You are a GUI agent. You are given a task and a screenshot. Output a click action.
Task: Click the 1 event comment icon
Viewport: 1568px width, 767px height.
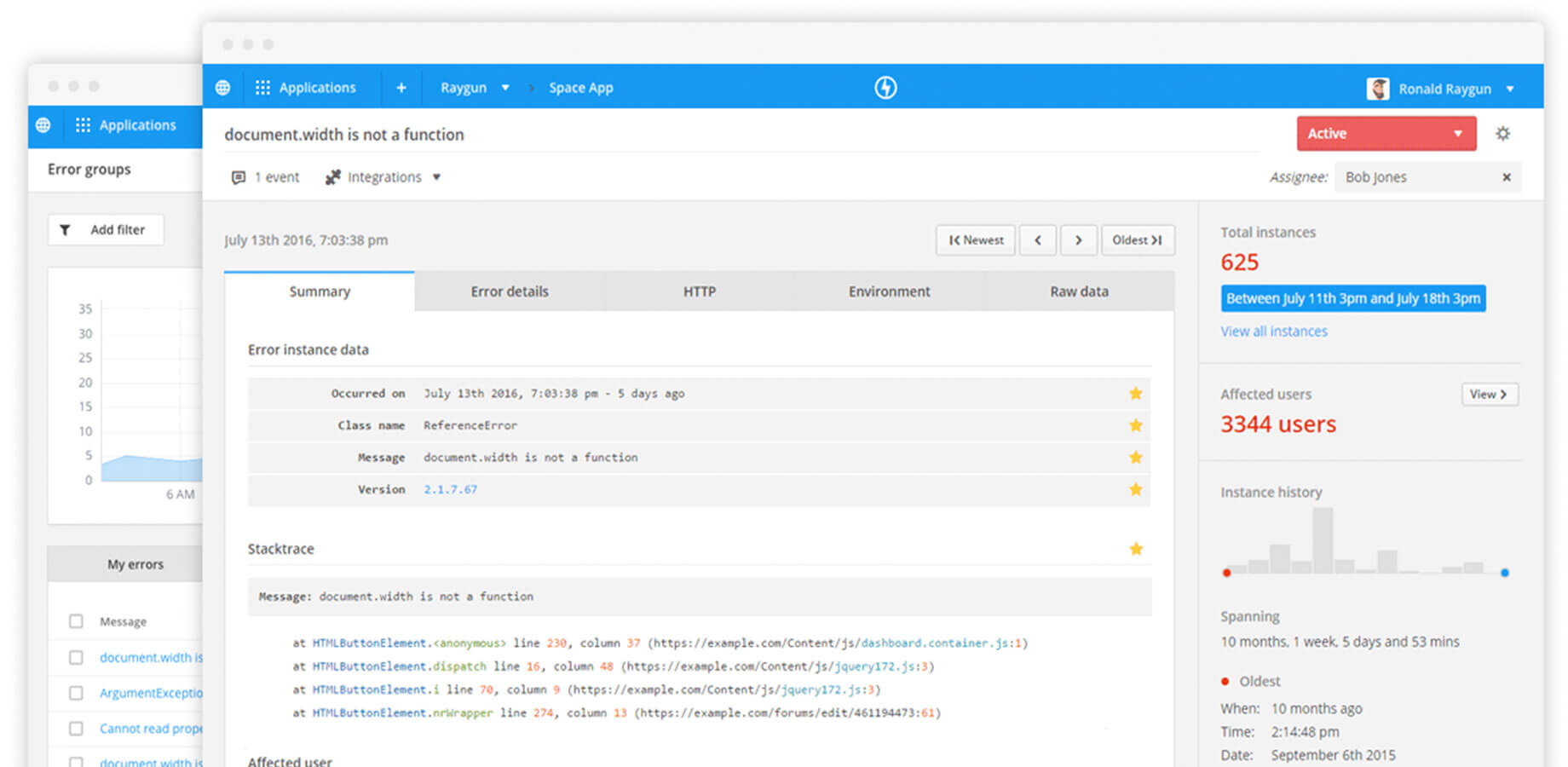coord(239,176)
